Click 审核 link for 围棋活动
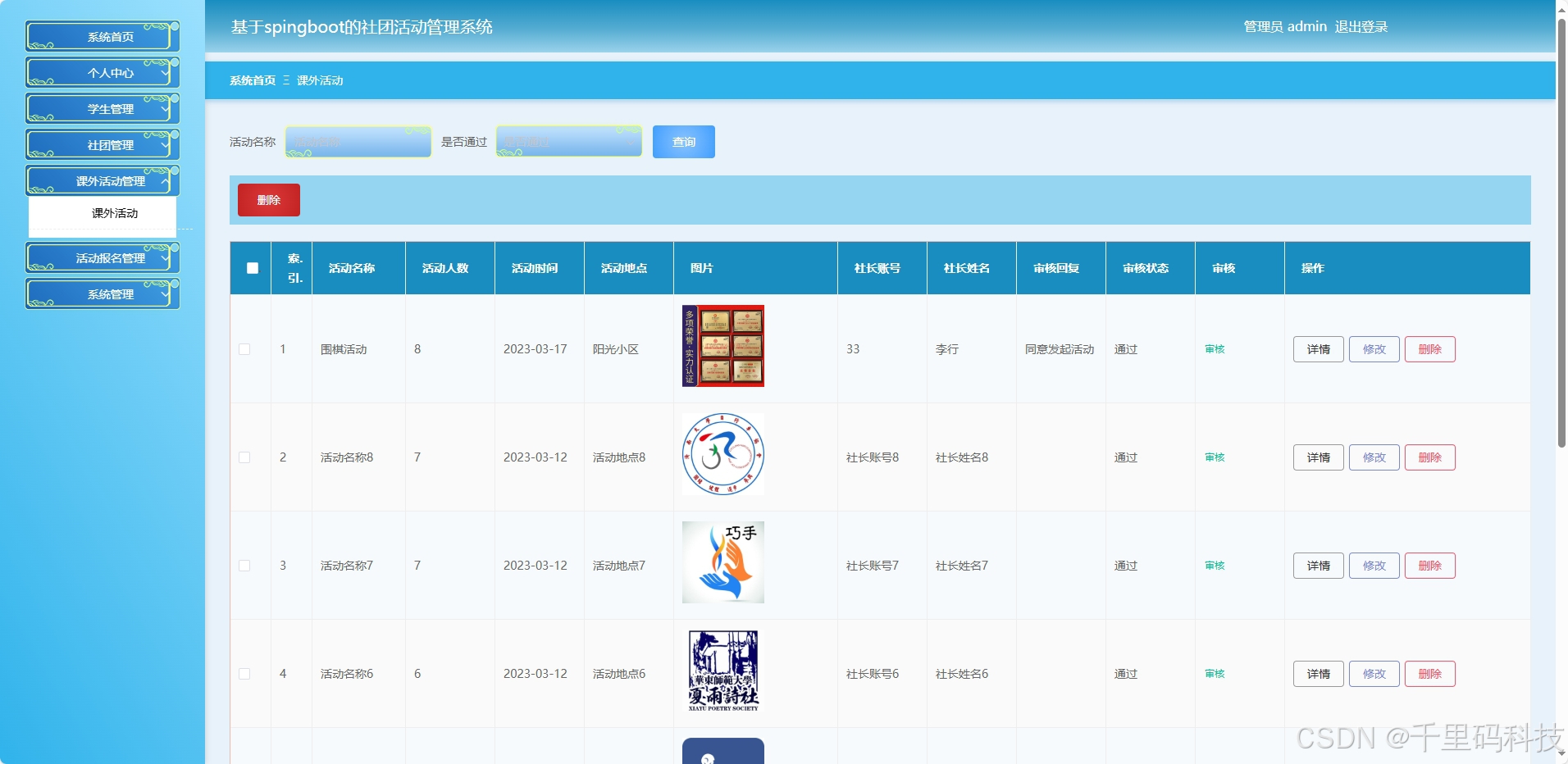1568x764 pixels. tap(1215, 349)
